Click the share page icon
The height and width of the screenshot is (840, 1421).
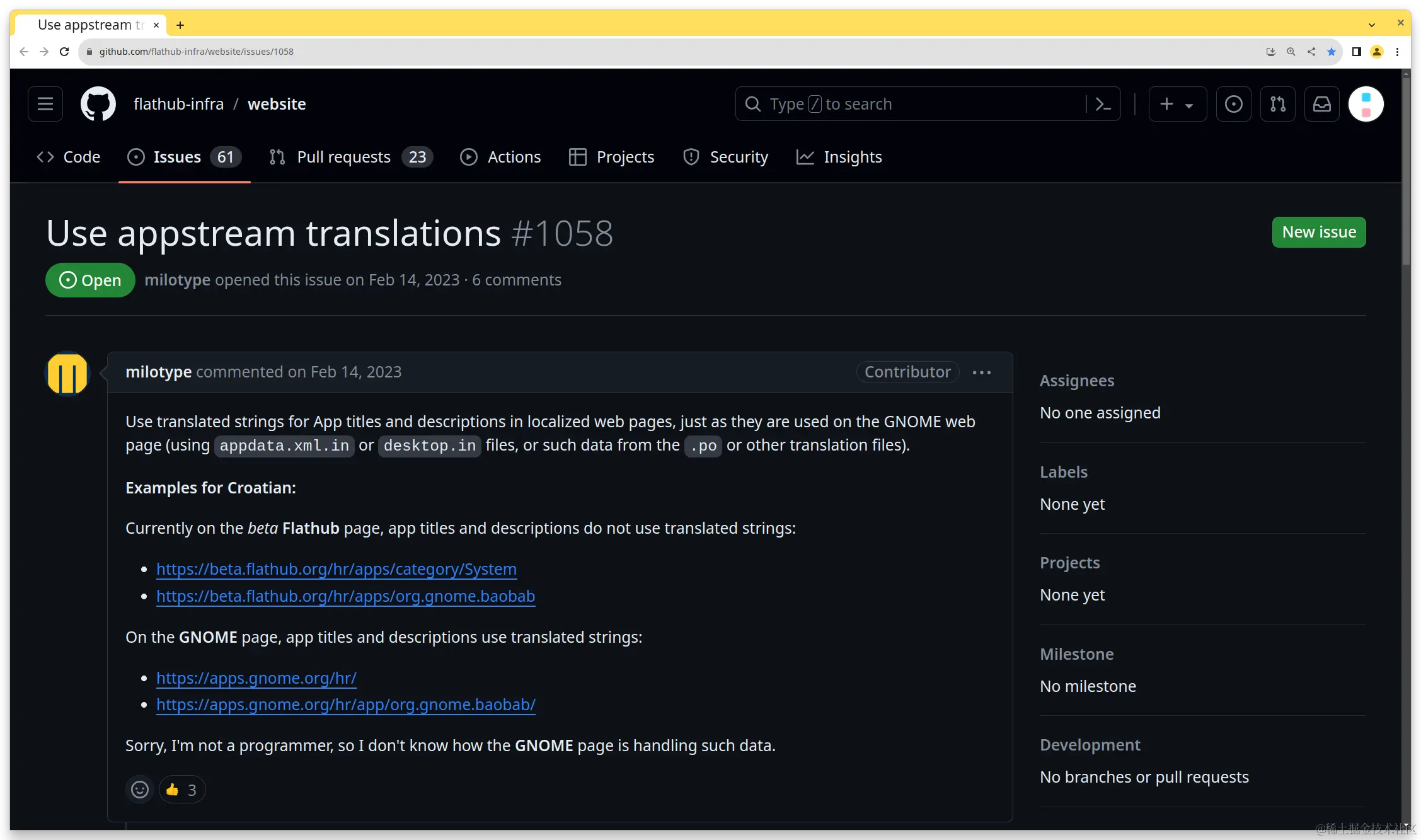(x=1311, y=52)
